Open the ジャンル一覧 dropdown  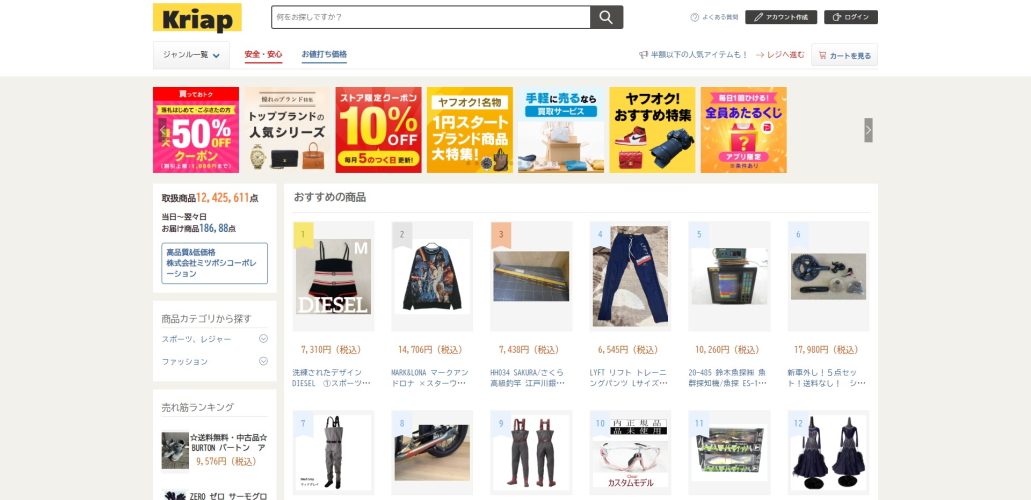coord(191,55)
